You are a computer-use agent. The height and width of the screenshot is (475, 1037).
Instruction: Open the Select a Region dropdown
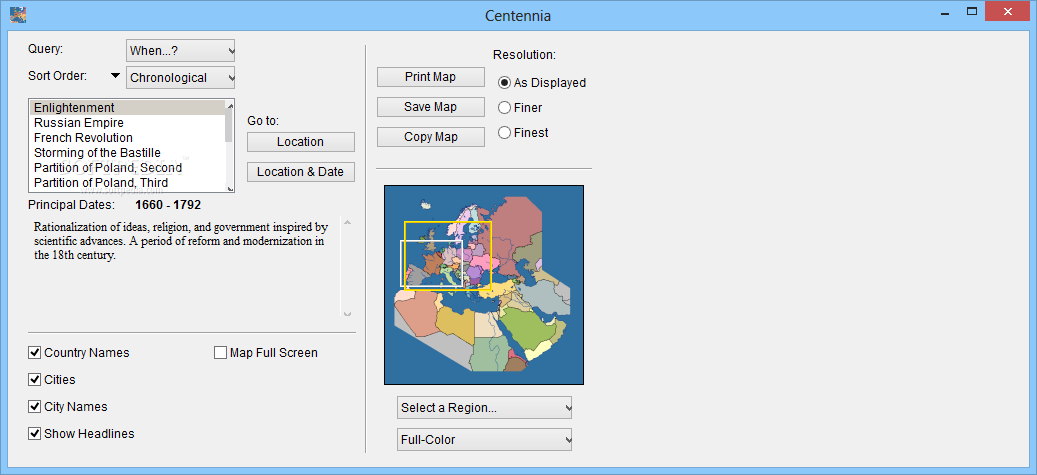click(x=484, y=408)
